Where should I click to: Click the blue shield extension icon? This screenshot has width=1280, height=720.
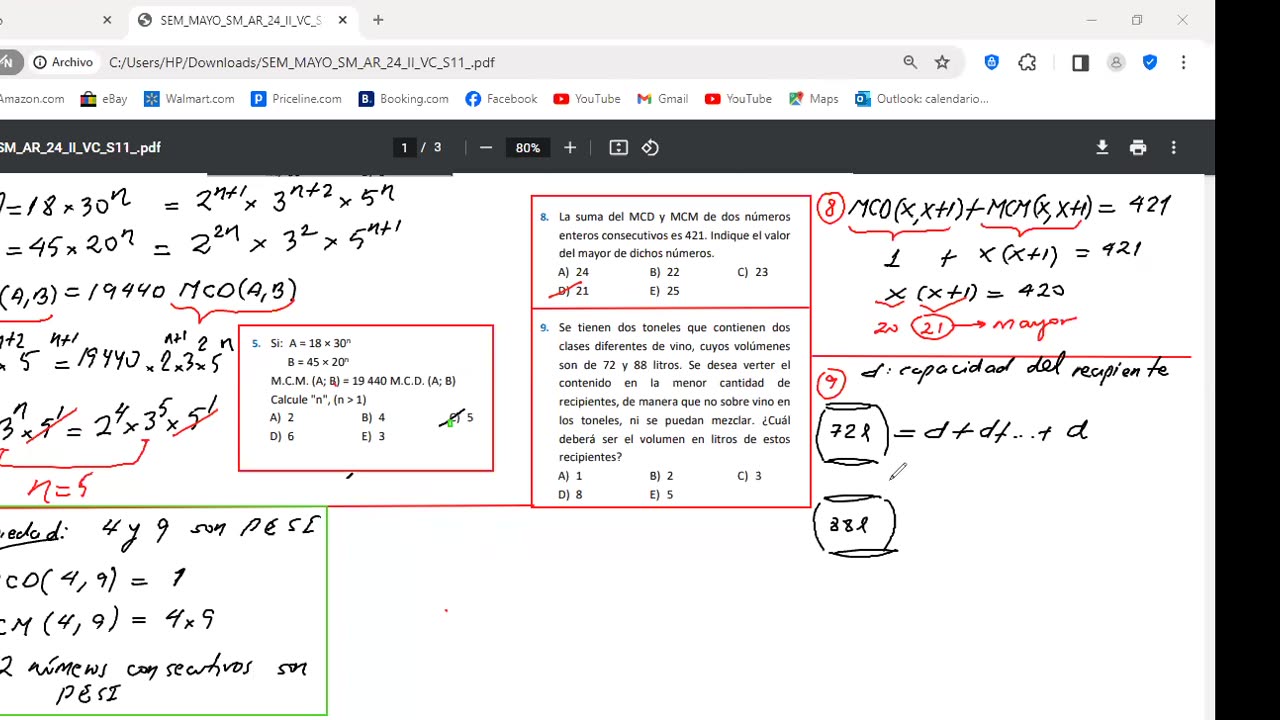[1150, 62]
